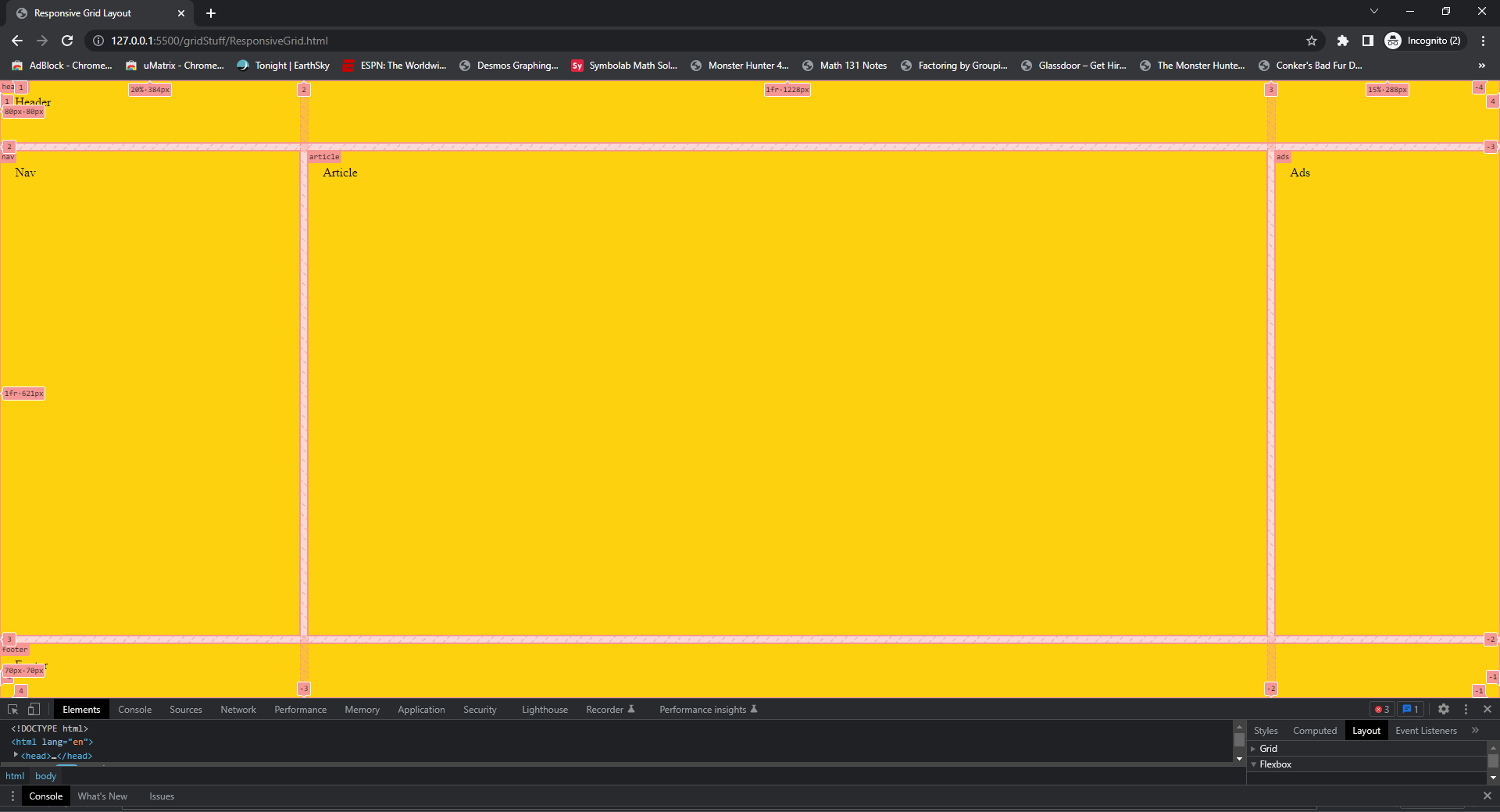Open the Event Listeners sidebar tab
The width and height of the screenshot is (1500, 812).
pyautogui.click(x=1427, y=731)
